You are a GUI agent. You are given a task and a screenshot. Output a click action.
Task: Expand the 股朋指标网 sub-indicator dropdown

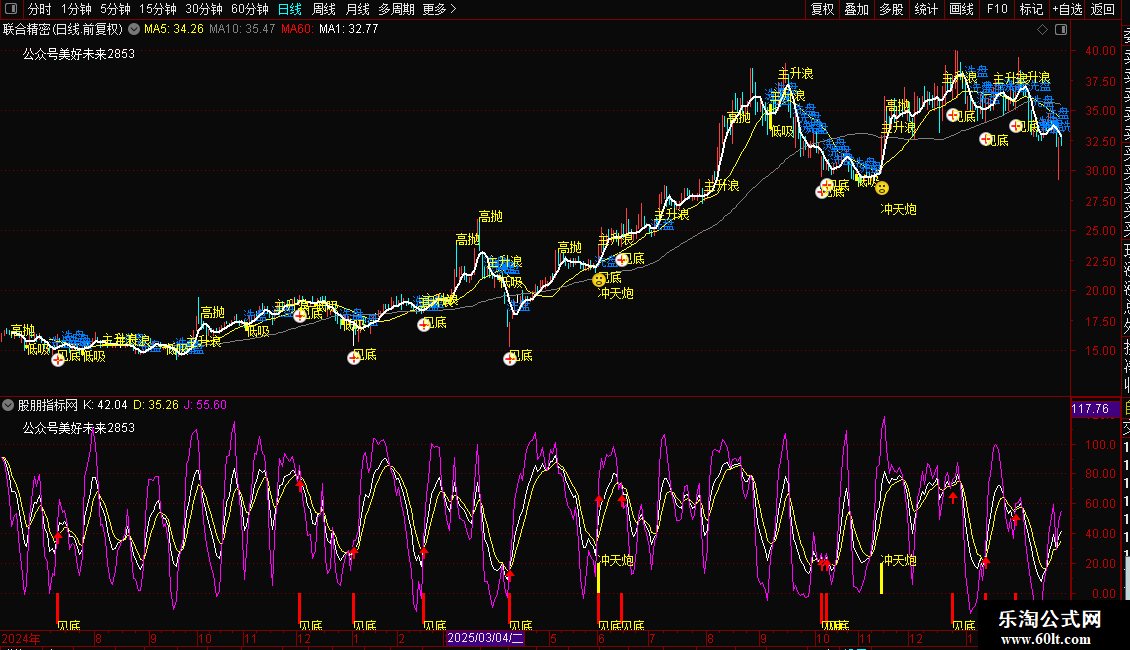(x=9, y=406)
